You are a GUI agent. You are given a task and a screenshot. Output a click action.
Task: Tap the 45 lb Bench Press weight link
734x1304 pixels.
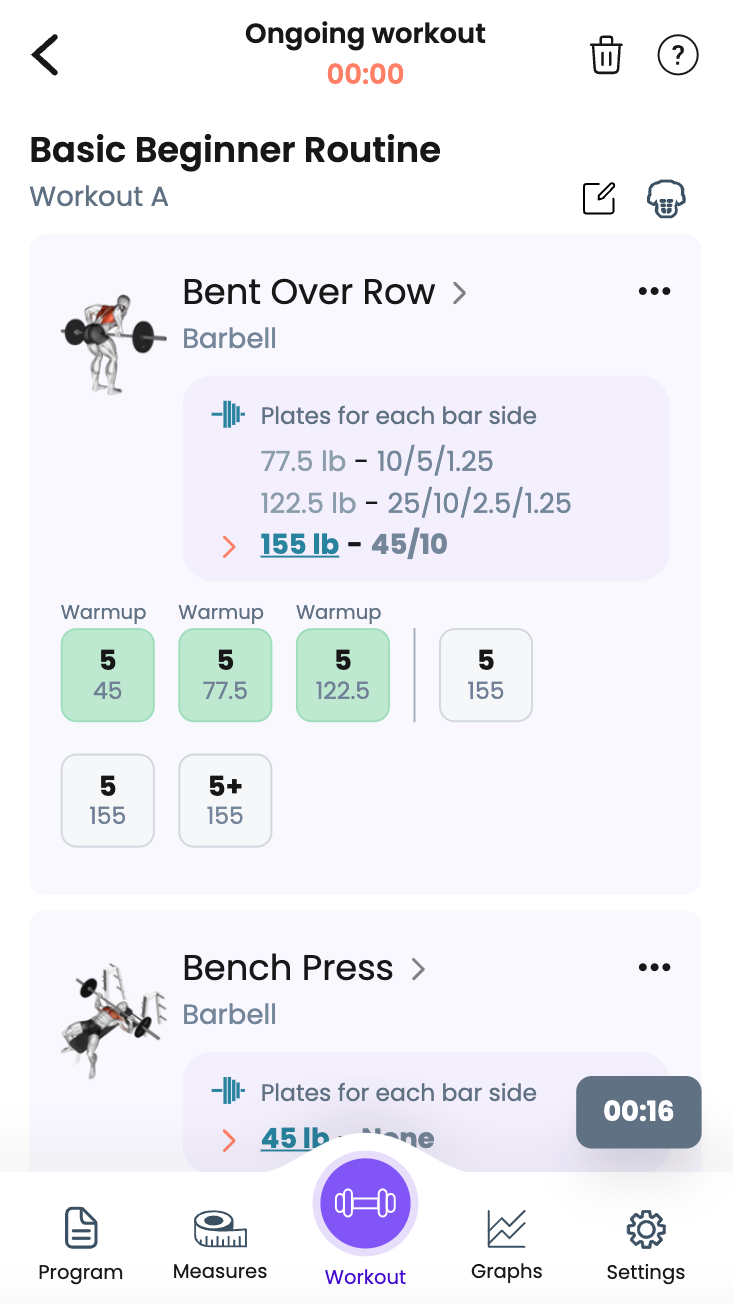[x=295, y=1138]
